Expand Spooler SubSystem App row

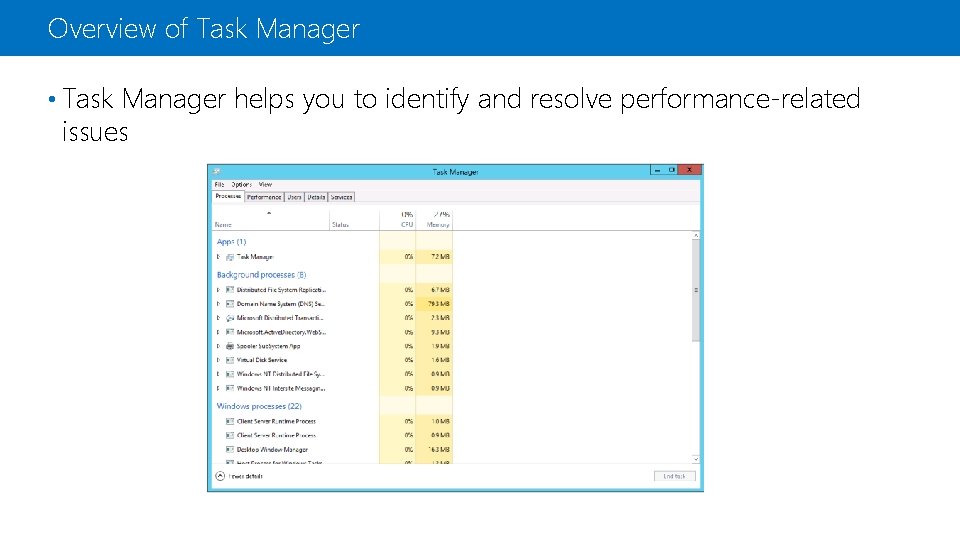[218, 346]
